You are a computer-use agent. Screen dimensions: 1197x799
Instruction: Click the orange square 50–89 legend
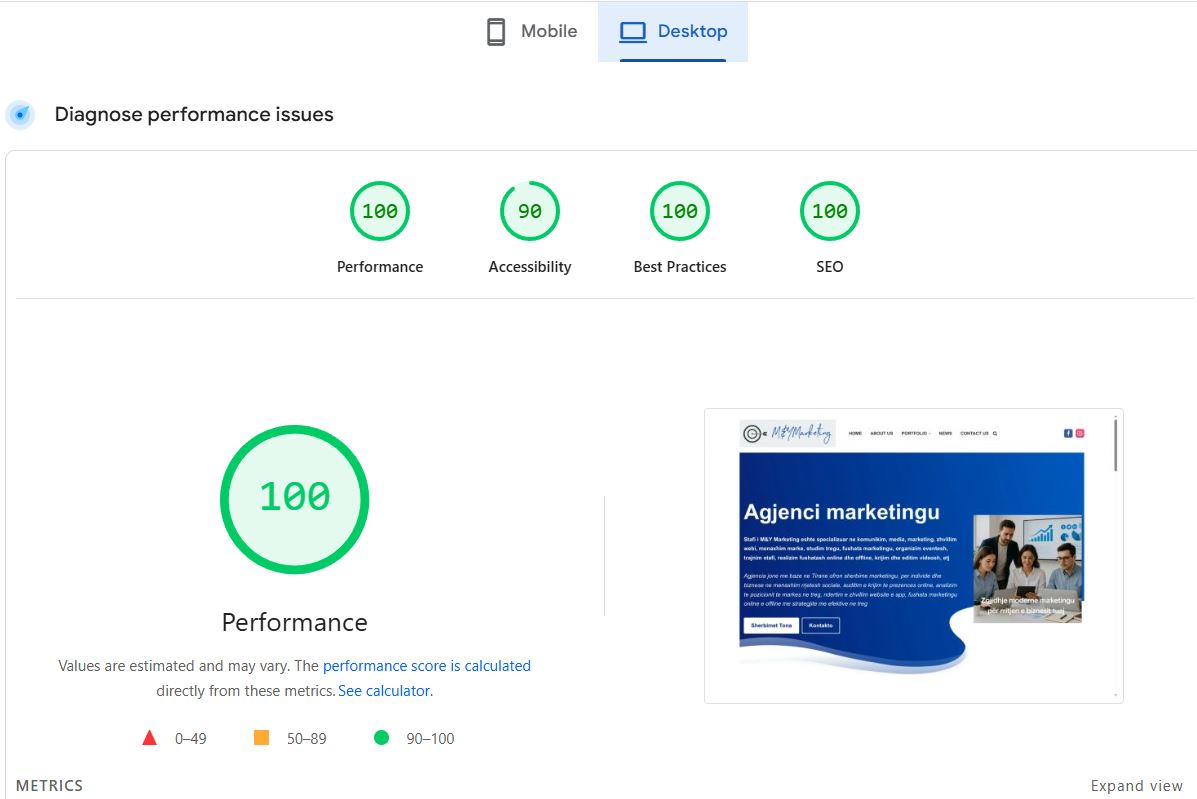(262, 739)
